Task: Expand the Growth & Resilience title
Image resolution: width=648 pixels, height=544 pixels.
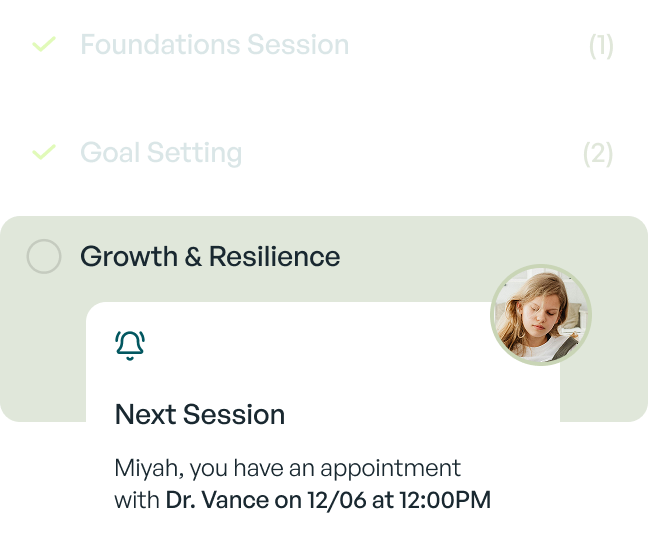Action: [x=210, y=256]
